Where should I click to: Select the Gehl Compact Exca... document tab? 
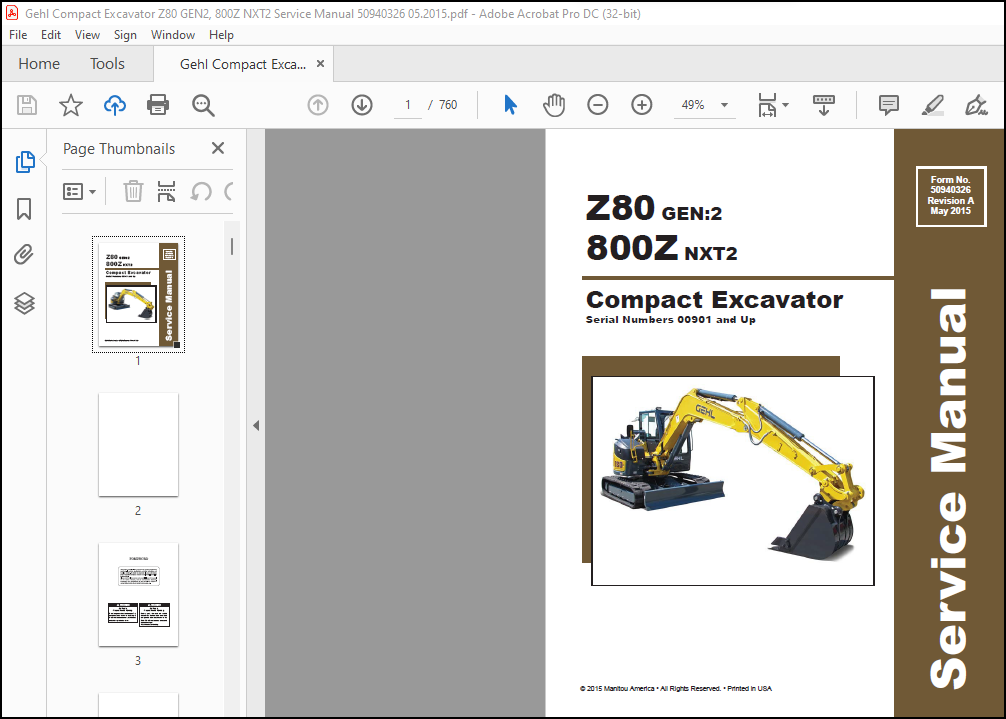click(243, 64)
